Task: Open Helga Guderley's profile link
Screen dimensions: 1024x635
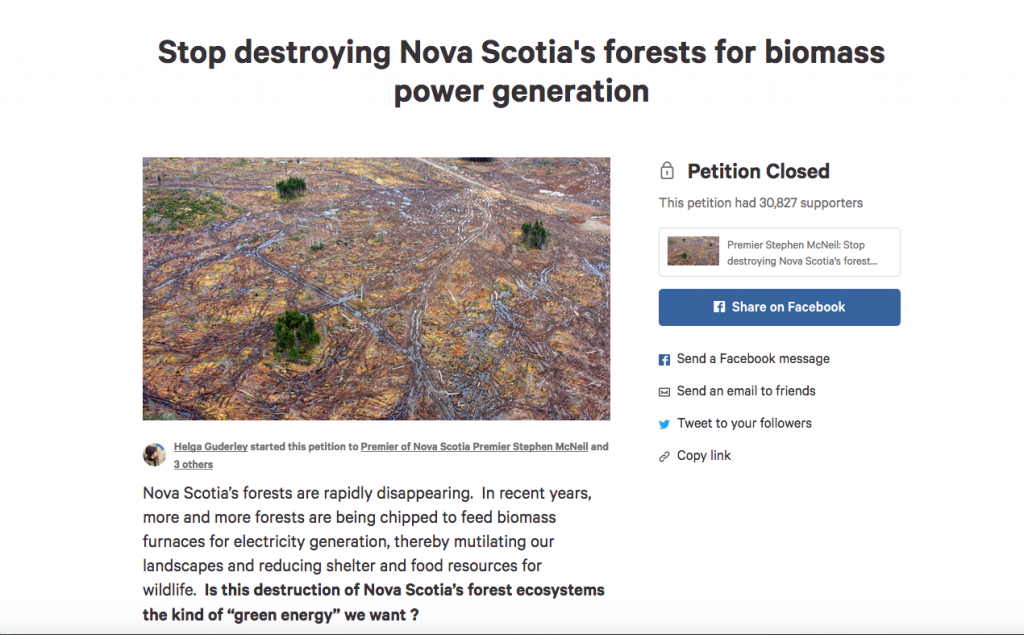Action: point(216,447)
